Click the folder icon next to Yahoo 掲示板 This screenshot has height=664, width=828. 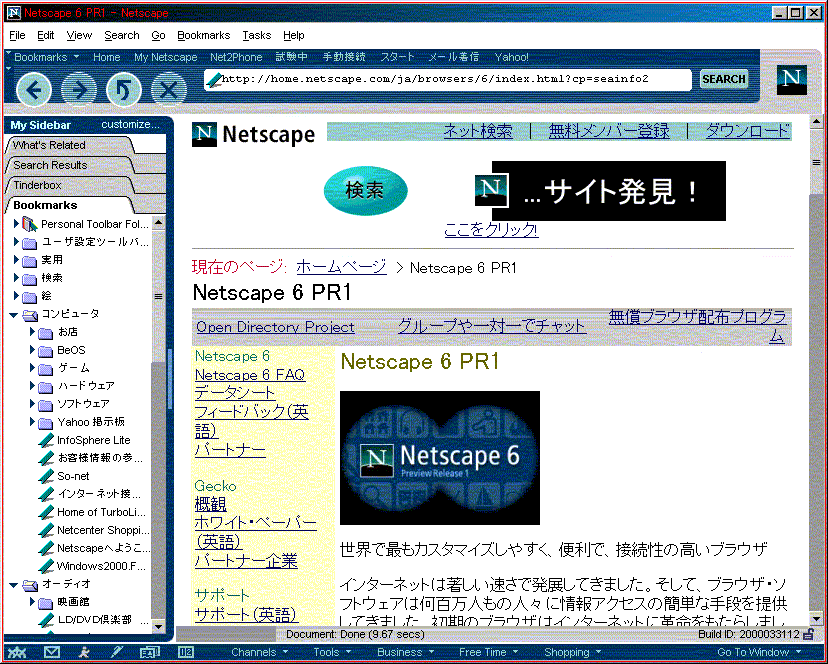46,423
